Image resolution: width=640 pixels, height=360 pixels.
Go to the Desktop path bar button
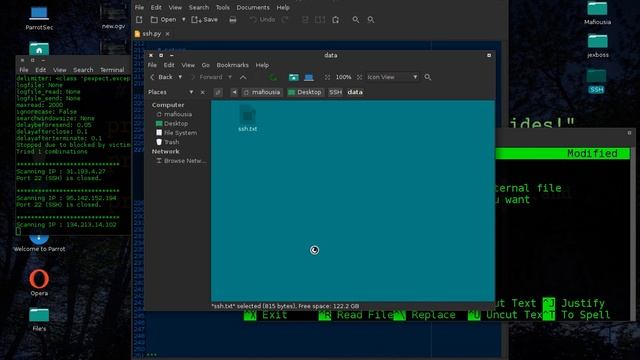(x=305, y=92)
